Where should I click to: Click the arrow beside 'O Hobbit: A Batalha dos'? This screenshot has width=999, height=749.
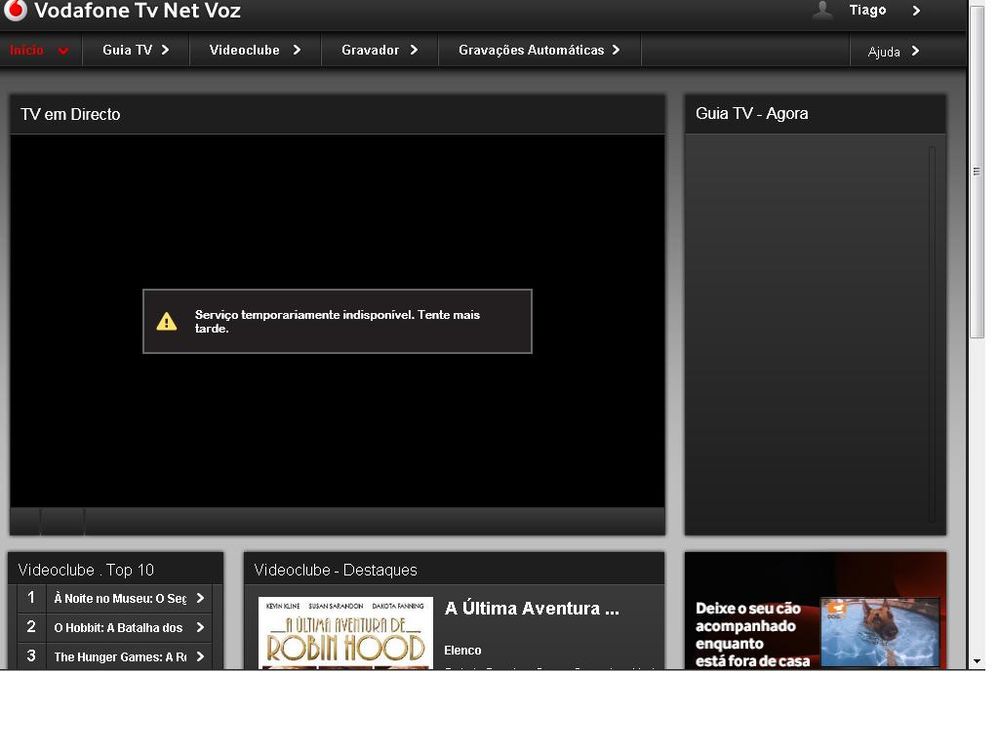coord(199,627)
